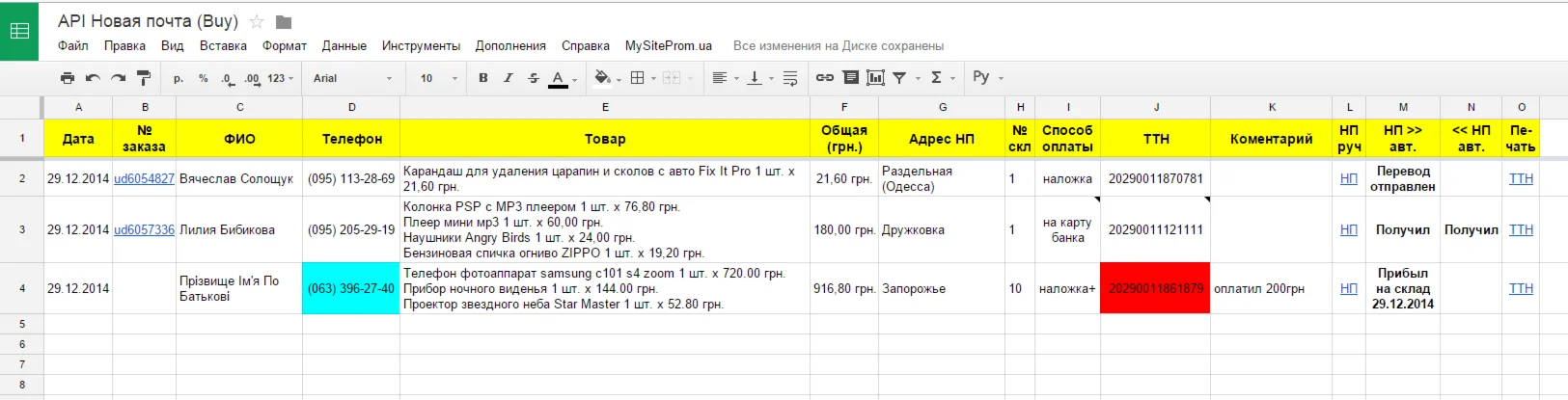
Task: Open the font size 10 dropdown
Action: tap(438, 78)
